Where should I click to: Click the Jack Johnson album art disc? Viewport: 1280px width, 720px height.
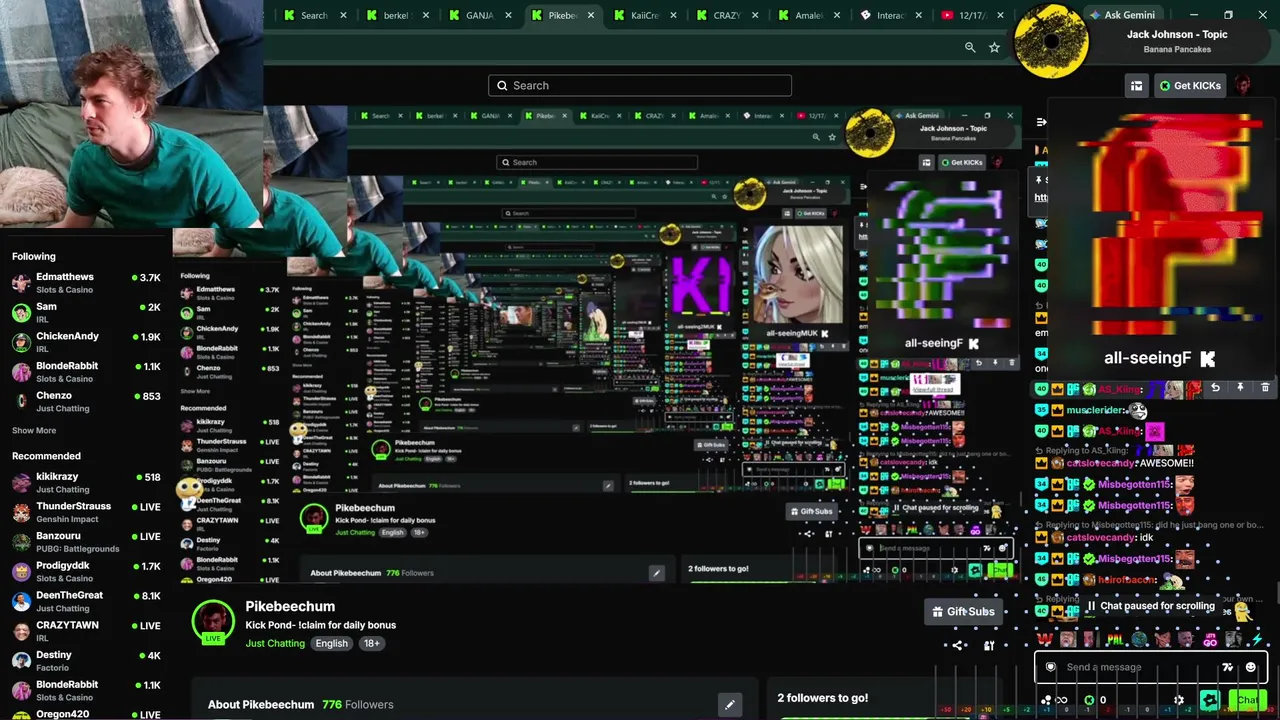click(x=1051, y=40)
